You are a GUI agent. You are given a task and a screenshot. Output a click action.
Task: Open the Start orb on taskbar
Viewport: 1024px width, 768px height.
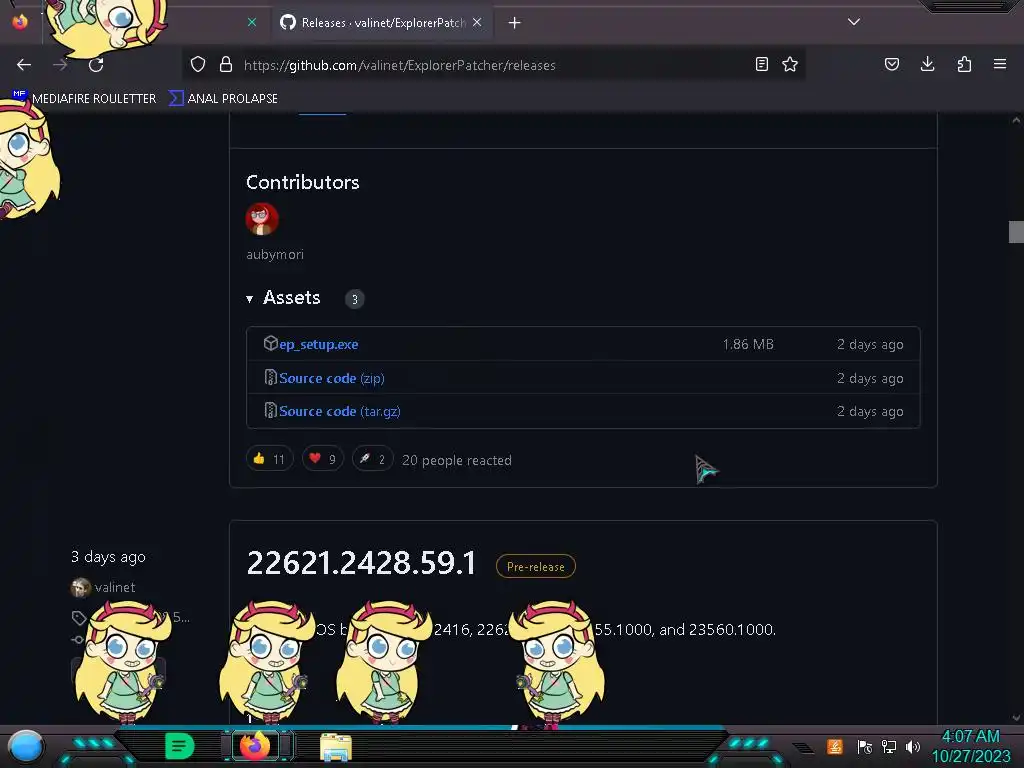pos(26,747)
